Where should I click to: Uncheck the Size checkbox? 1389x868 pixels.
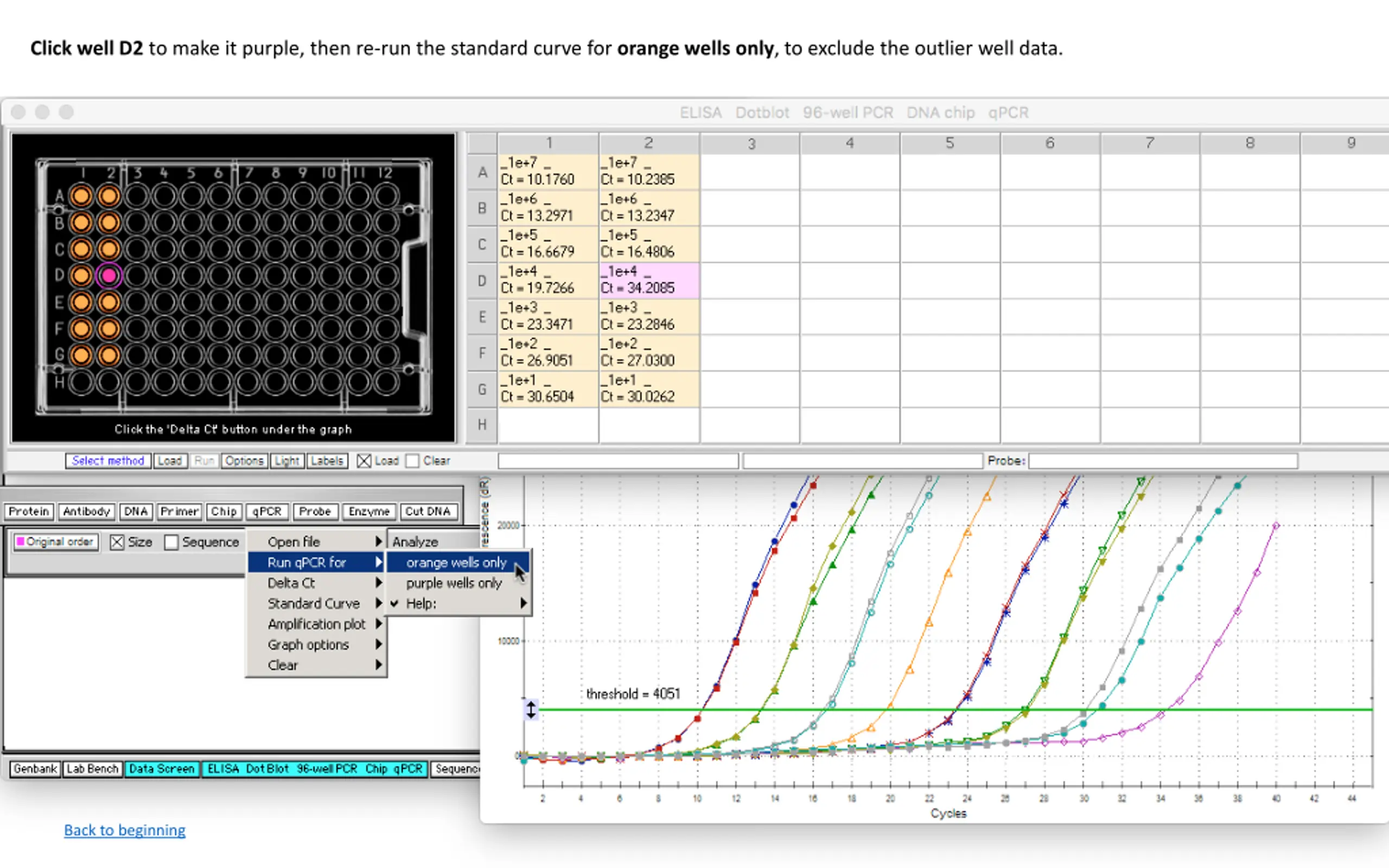[x=117, y=542]
